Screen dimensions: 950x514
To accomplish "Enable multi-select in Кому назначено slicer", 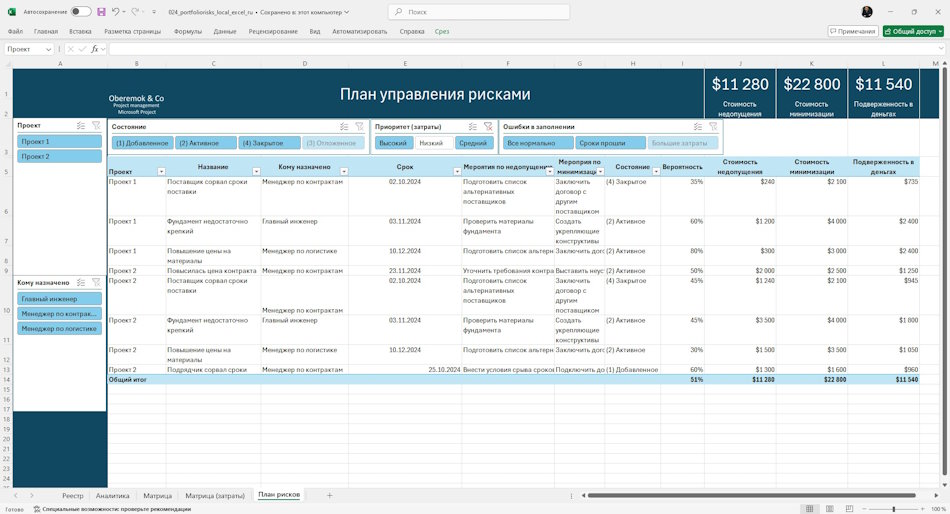I will [81, 282].
